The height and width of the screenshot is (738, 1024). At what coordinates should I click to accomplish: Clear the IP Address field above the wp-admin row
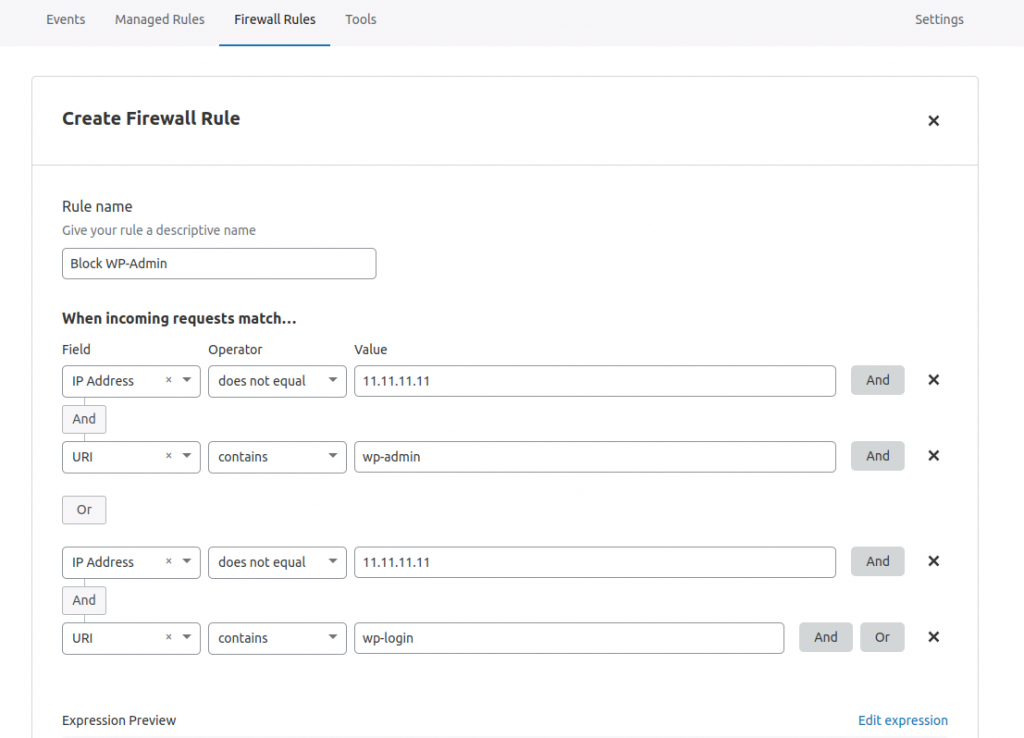click(x=168, y=380)
